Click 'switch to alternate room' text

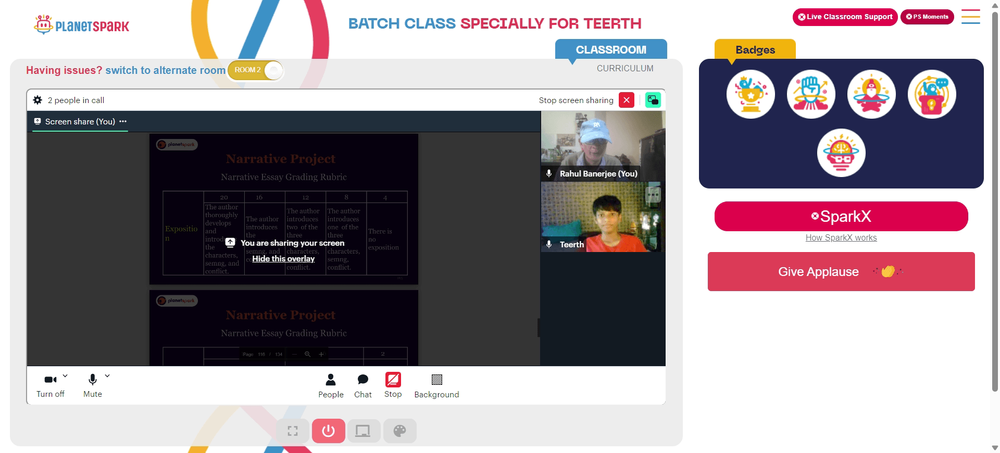point(165,70)
